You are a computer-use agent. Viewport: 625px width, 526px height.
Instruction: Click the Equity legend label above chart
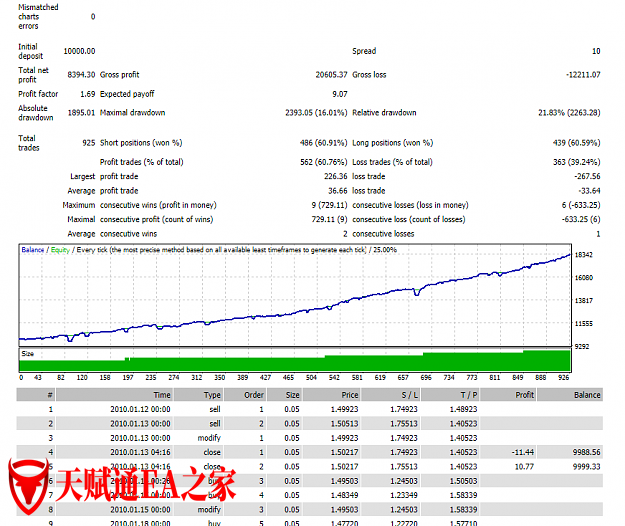coord(60,249)
